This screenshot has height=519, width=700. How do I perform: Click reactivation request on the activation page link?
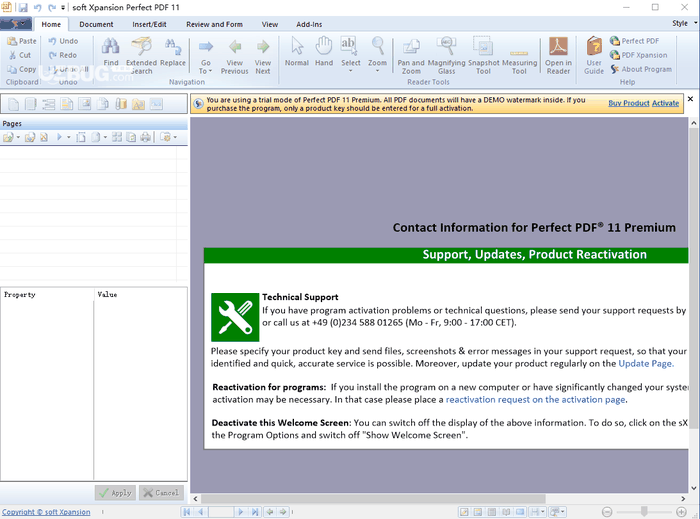pos(535,400)
